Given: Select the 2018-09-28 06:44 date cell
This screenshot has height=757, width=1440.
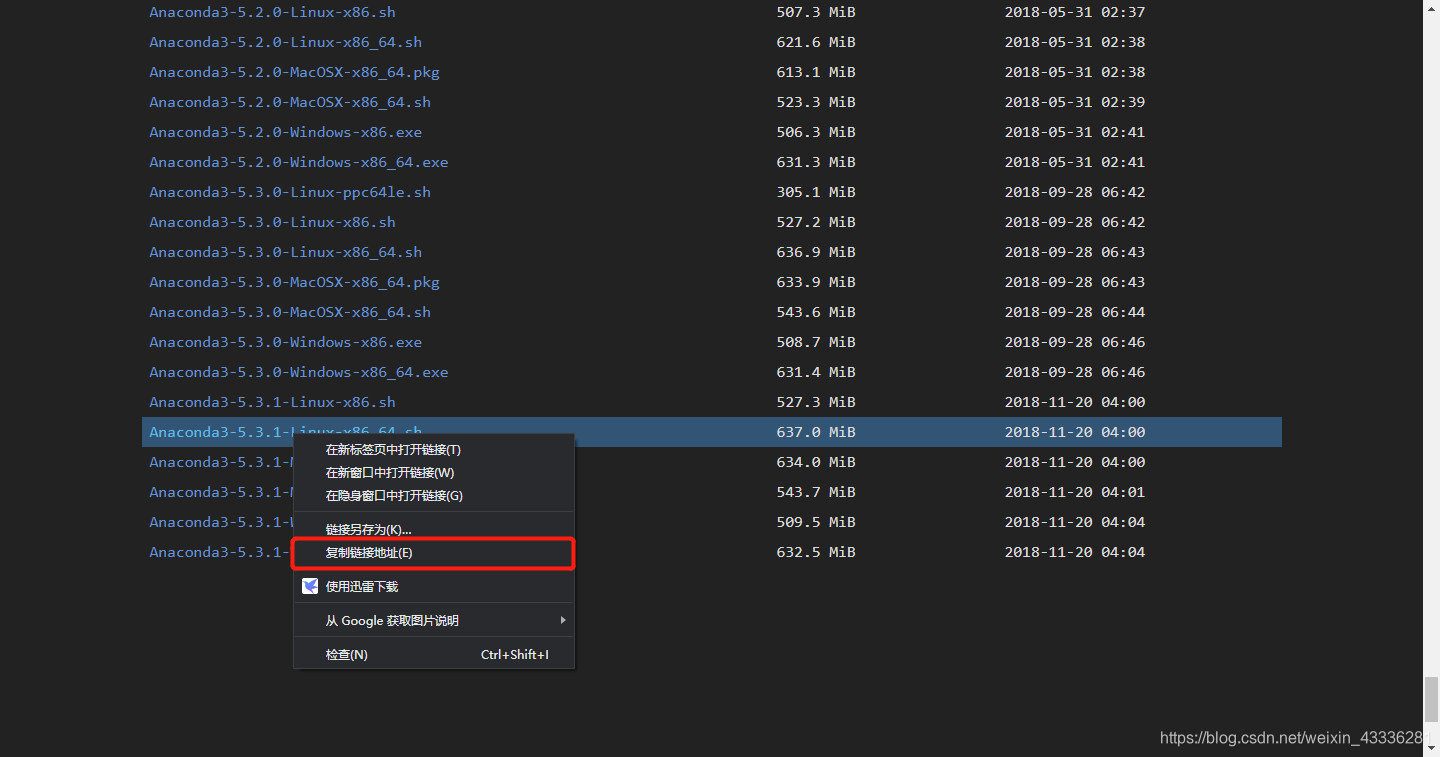Looking at the screenshot, I should pos(1075,312).
